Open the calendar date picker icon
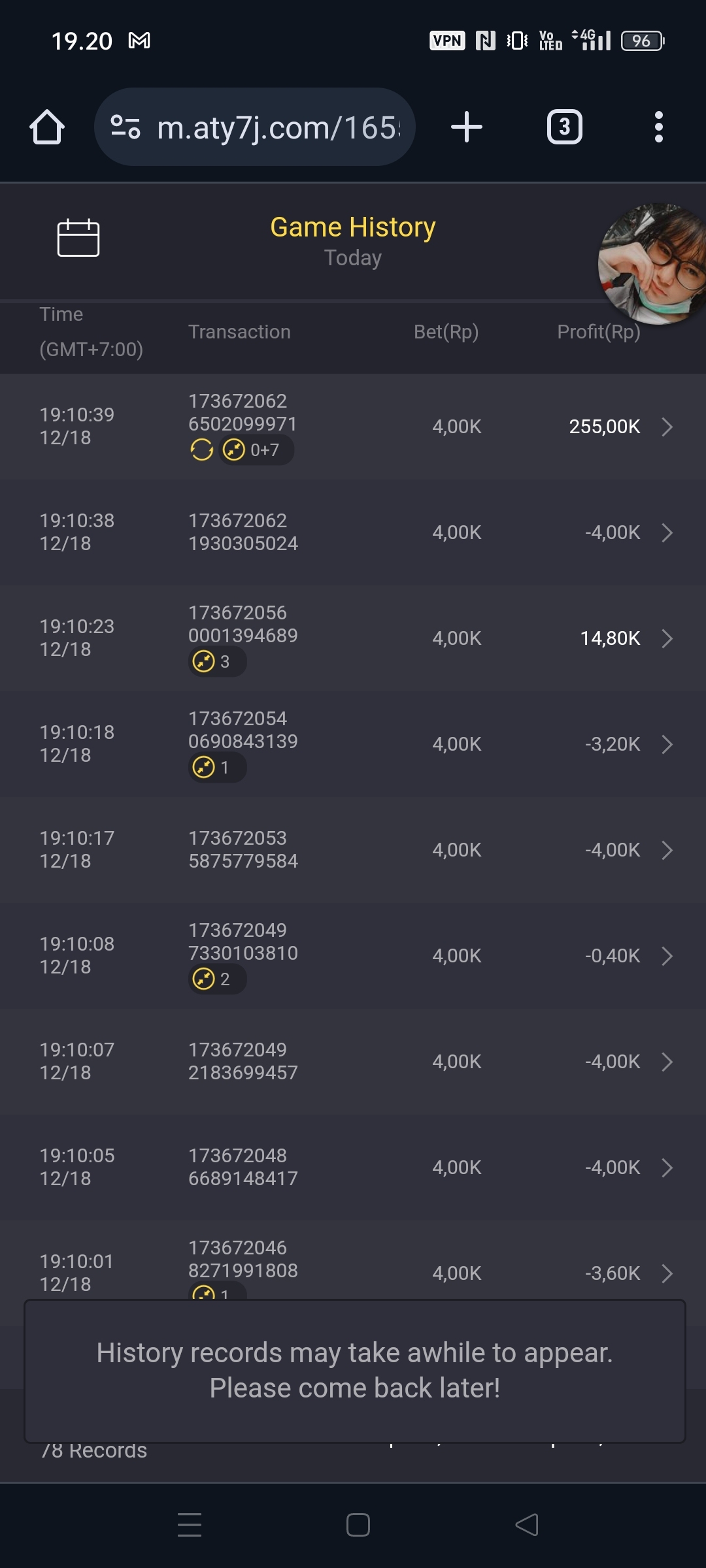The height and width of the screenshot is (1568, 706). pyautogui.click(x=78, y=238)
